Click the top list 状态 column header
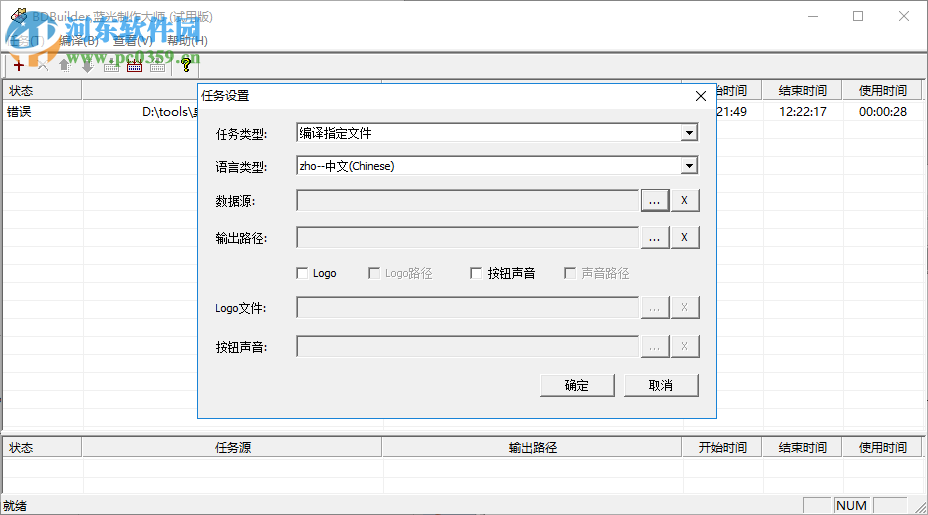Viewport: 928px width, 515px height. [x=42, y=91]
